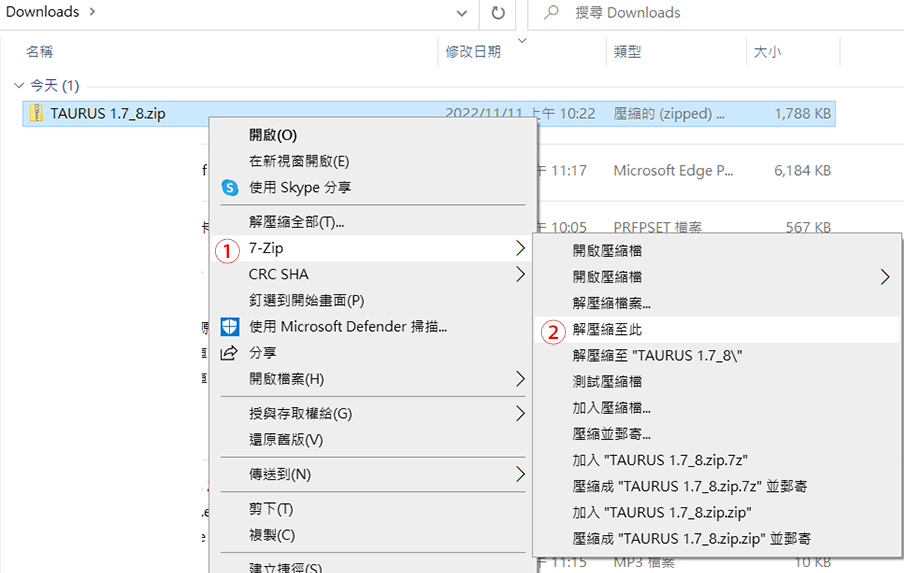Click the Microsoft Defender shield icon

[230, 326]
